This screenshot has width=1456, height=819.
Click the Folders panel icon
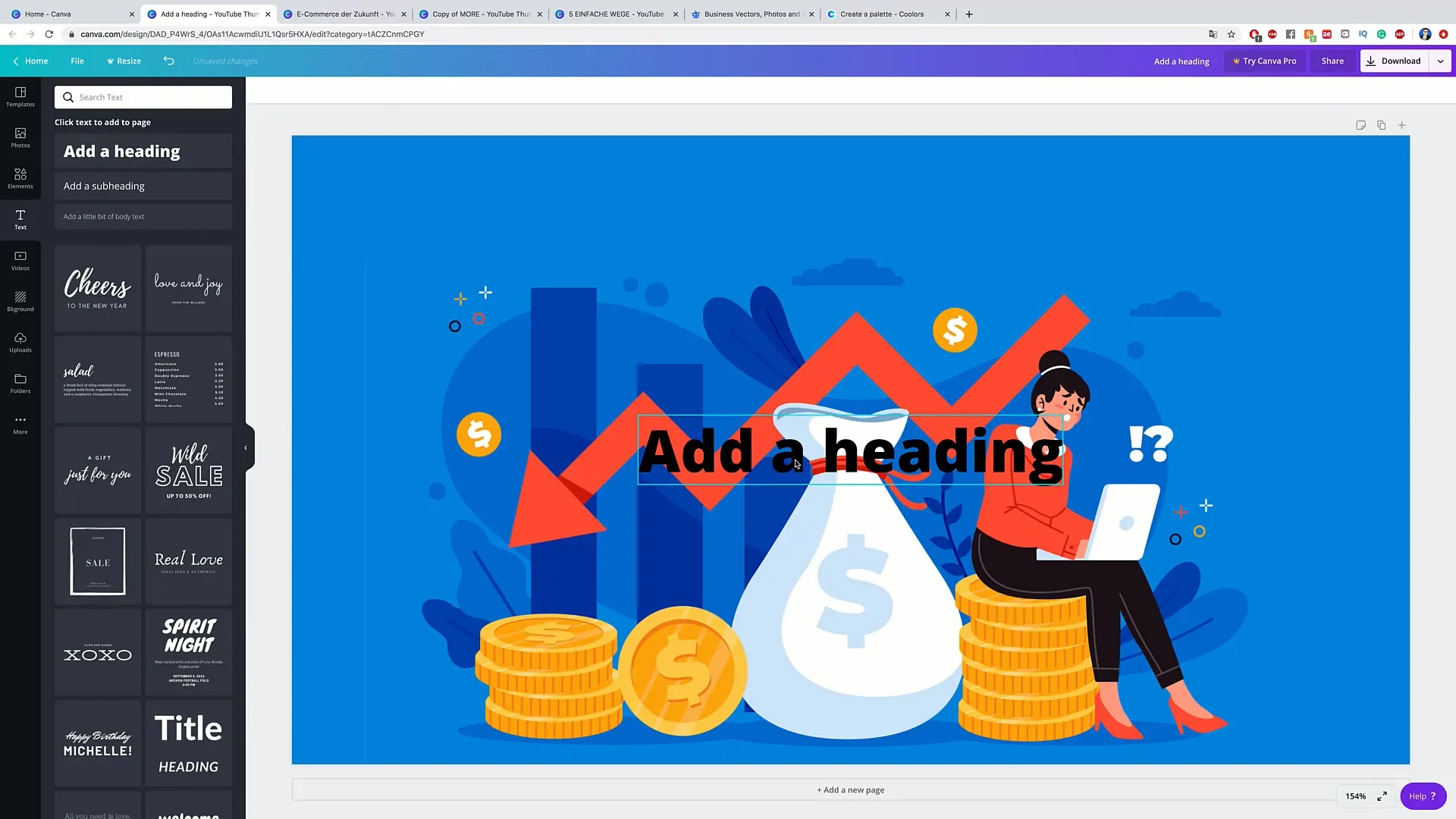(x=20, y=384)
